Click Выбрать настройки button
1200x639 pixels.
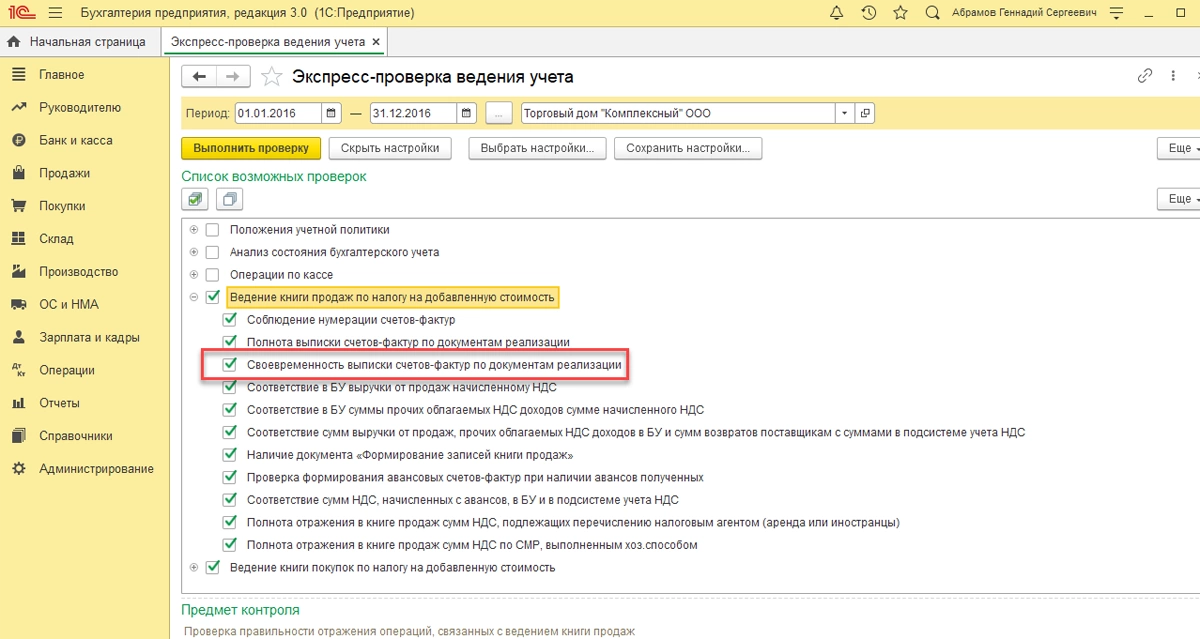(538, 148)
